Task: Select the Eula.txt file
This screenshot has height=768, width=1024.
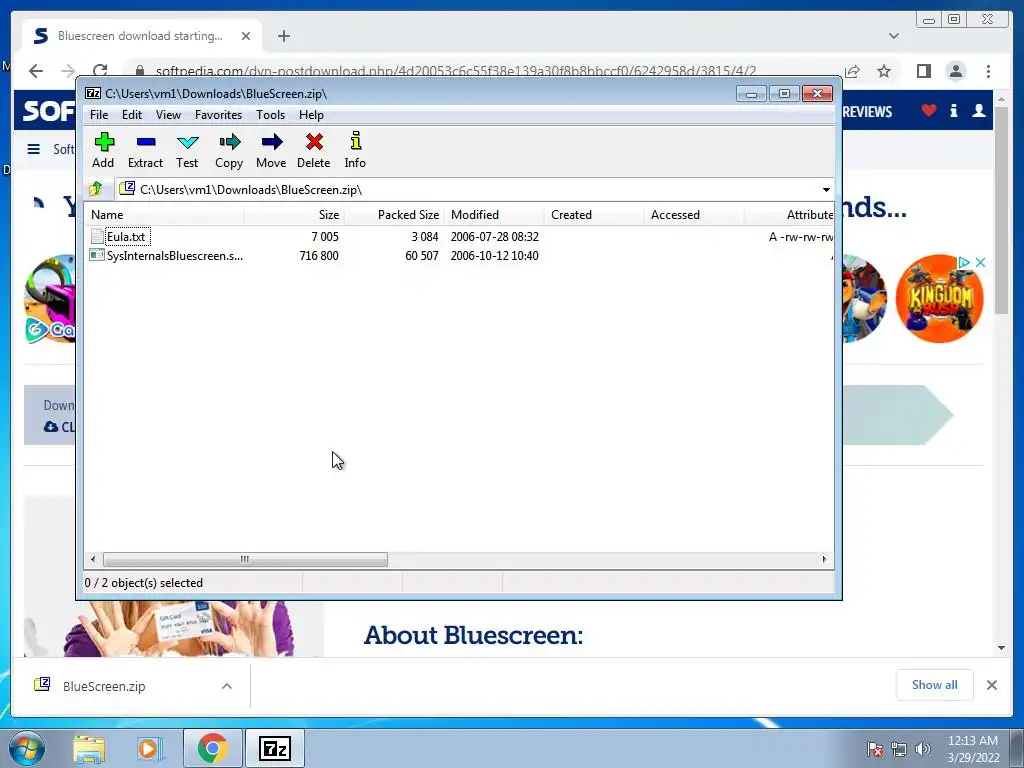Action: [126, 236]
